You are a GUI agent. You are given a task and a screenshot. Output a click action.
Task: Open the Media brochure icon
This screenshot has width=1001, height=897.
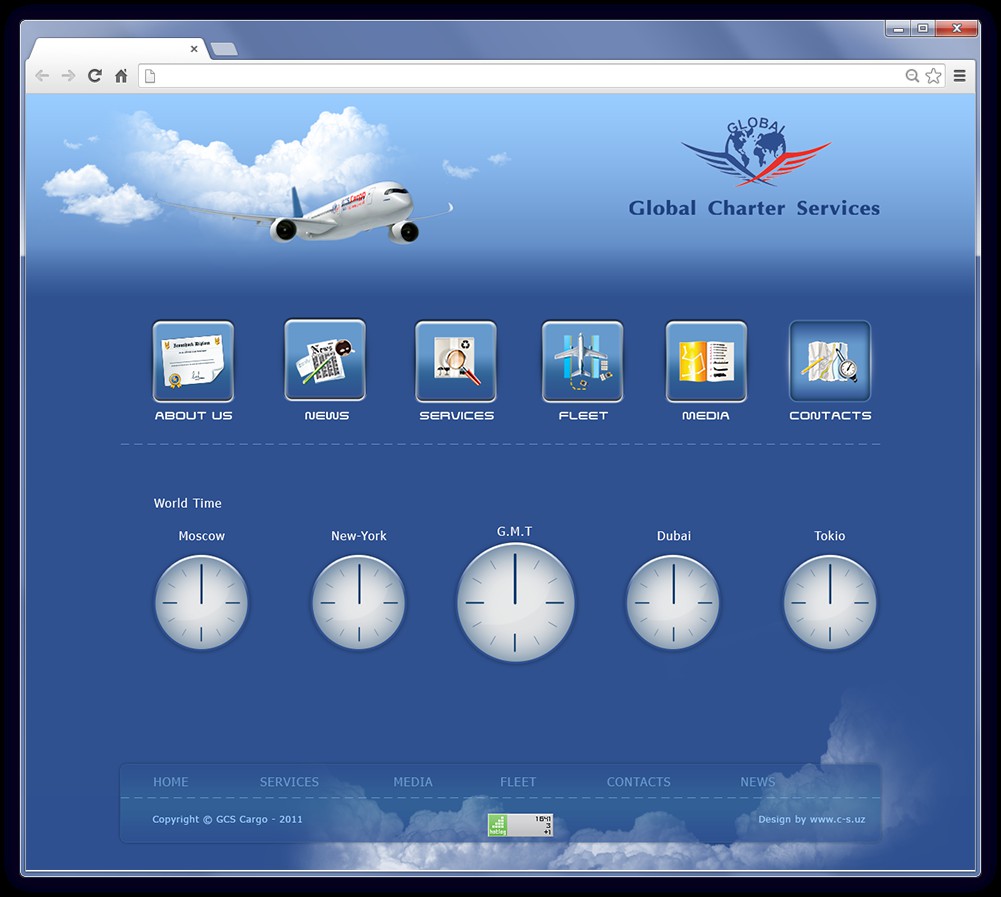click(x=706, y=361)
